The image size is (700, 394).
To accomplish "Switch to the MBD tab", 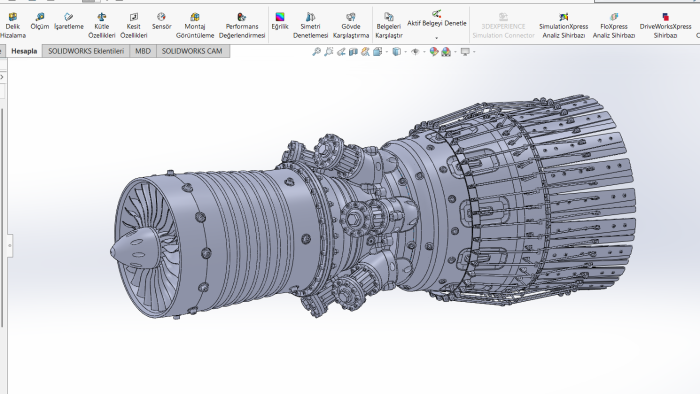I will 143,51.
